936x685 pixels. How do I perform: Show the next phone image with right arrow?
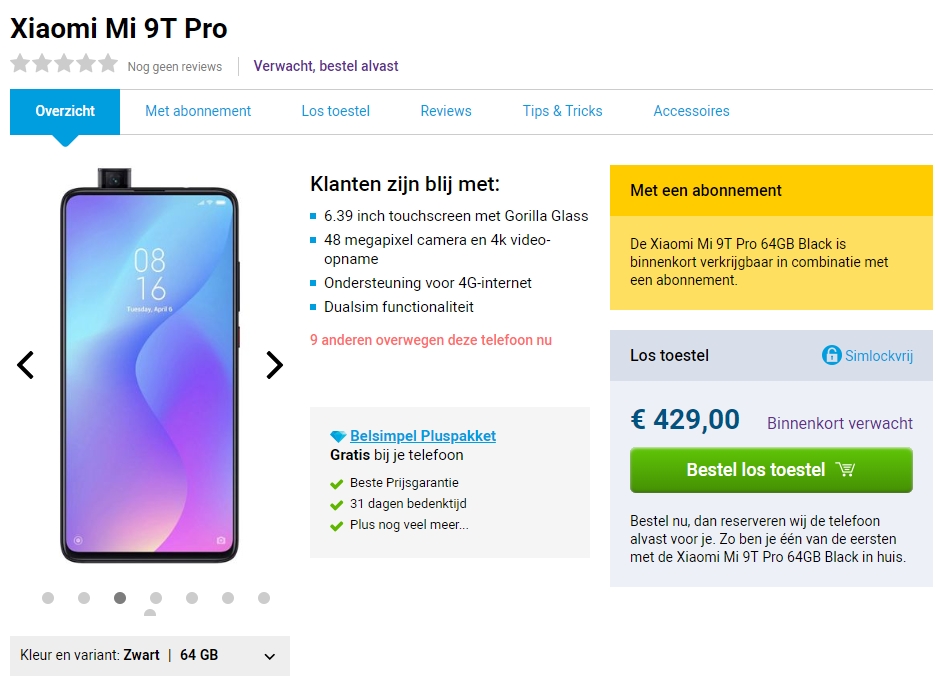(274, 365)
